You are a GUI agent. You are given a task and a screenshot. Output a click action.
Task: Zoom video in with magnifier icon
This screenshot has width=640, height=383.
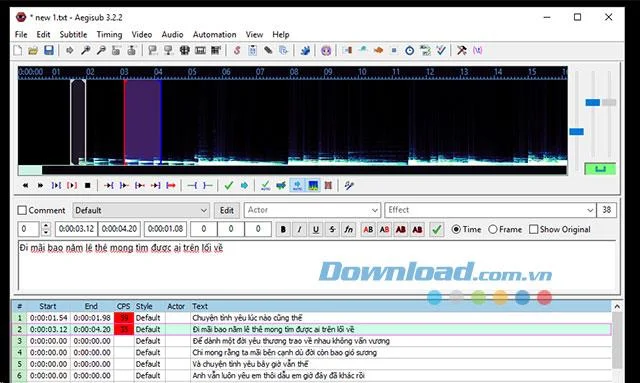click(x=85, y=51)
